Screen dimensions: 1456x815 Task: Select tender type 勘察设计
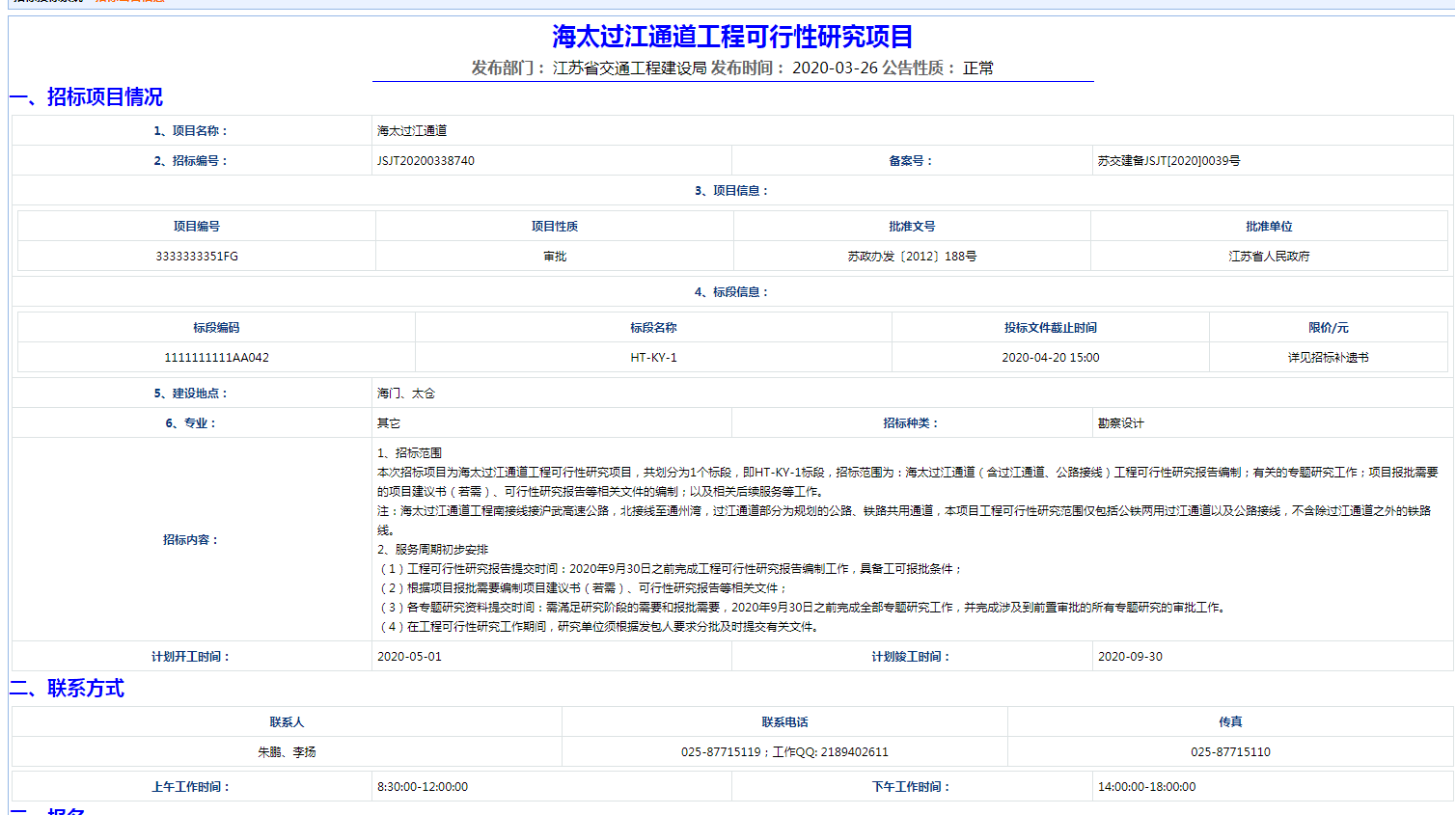click(1120, 423)
